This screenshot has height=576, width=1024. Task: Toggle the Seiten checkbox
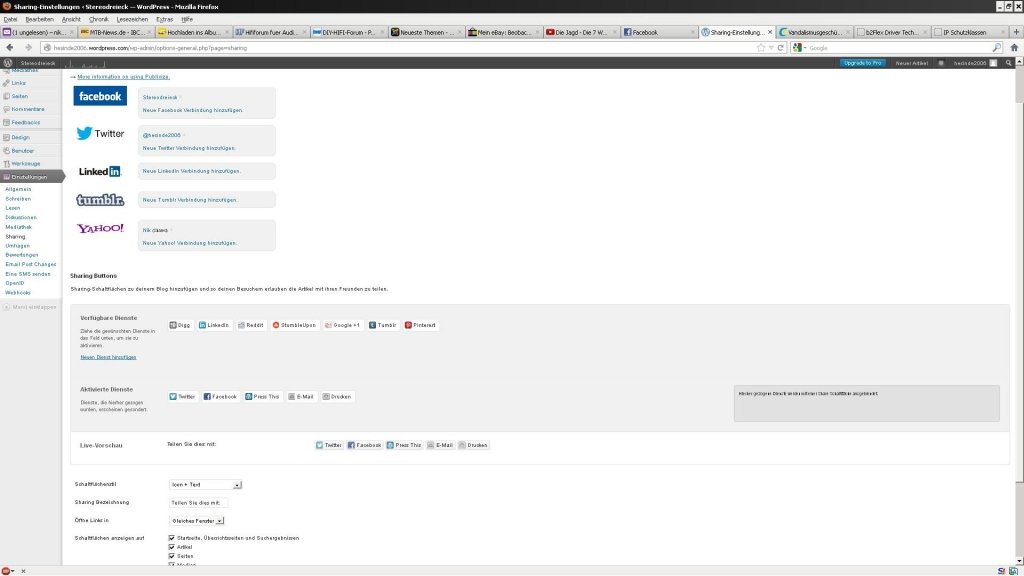click(172, 556)
